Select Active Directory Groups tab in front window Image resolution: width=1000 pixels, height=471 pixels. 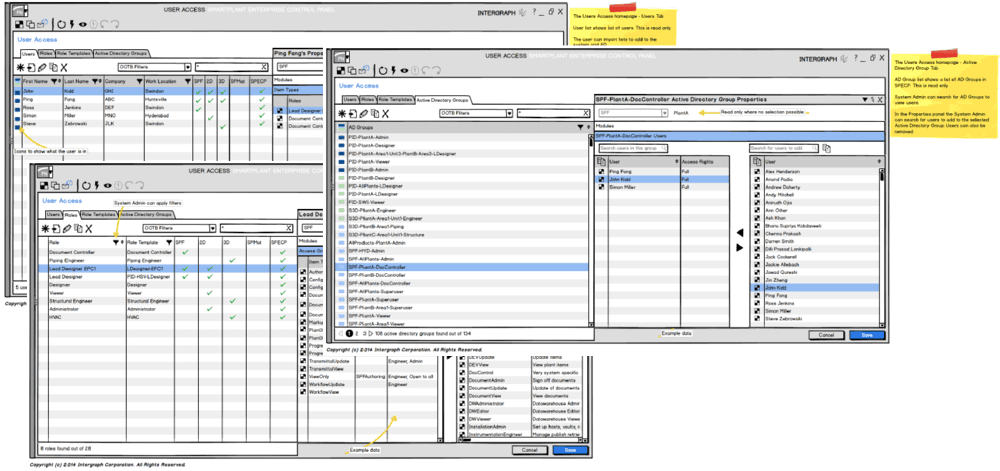(443, 100)
